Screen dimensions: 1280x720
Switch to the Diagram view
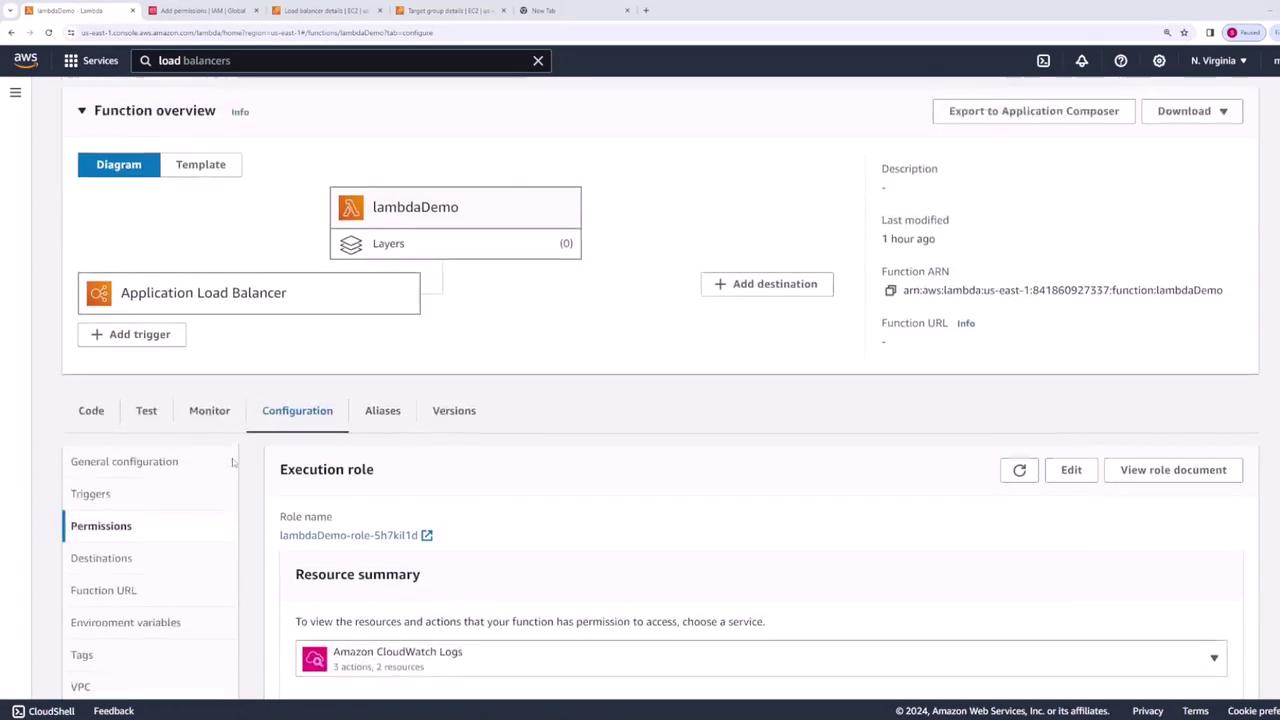(x=119, y=165)
